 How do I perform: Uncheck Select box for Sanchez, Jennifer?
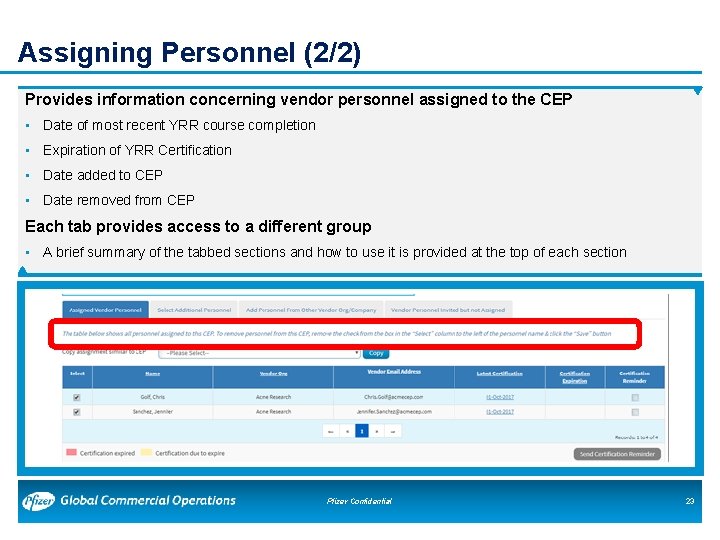77,412
